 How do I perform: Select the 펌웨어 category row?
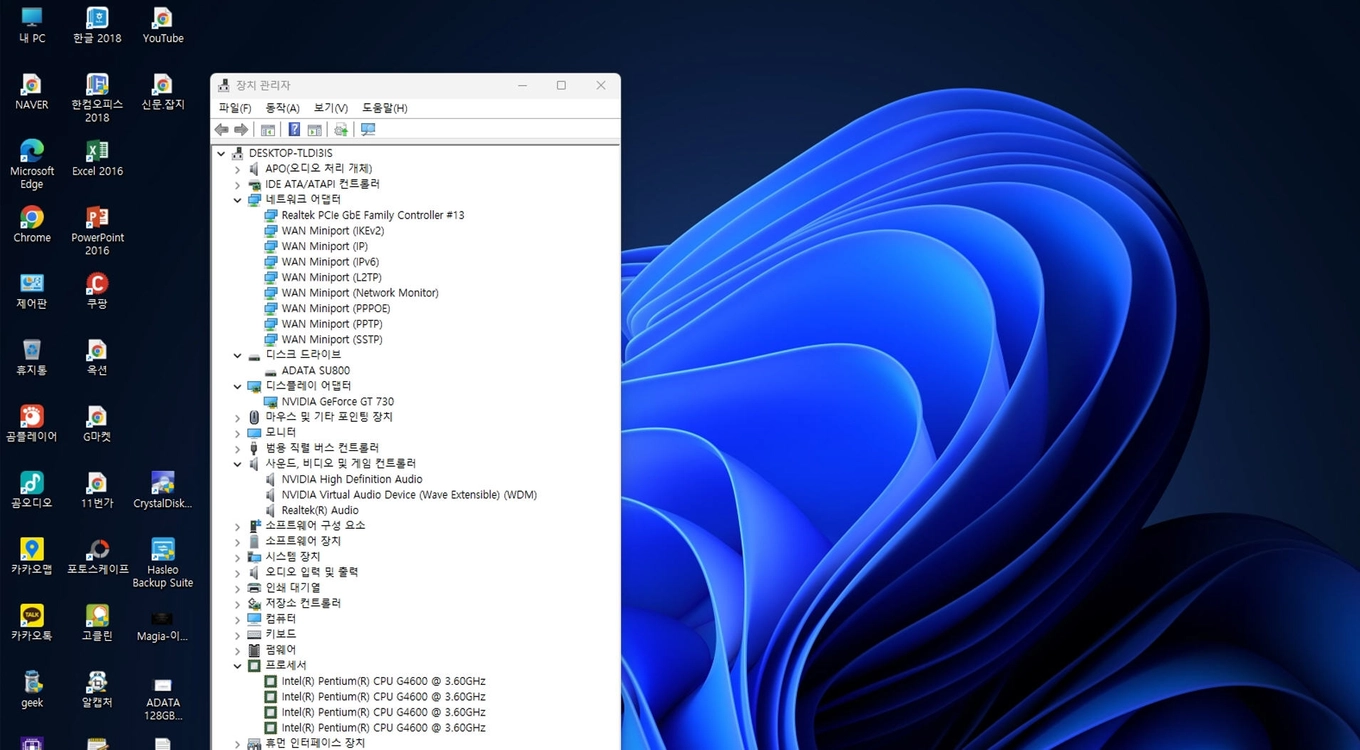pos(280,650)
